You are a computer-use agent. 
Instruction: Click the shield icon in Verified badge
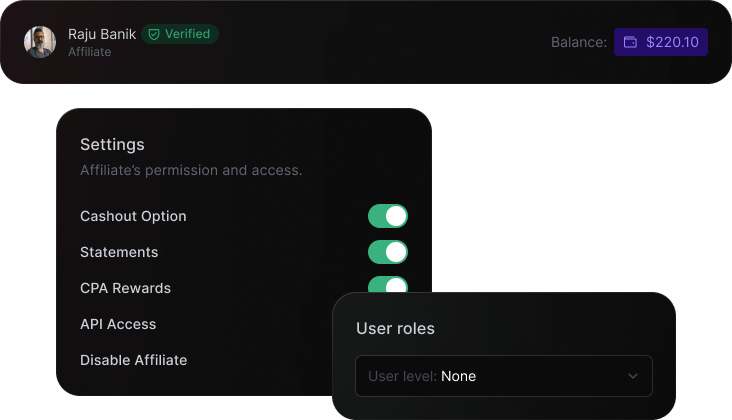point(154,34)
